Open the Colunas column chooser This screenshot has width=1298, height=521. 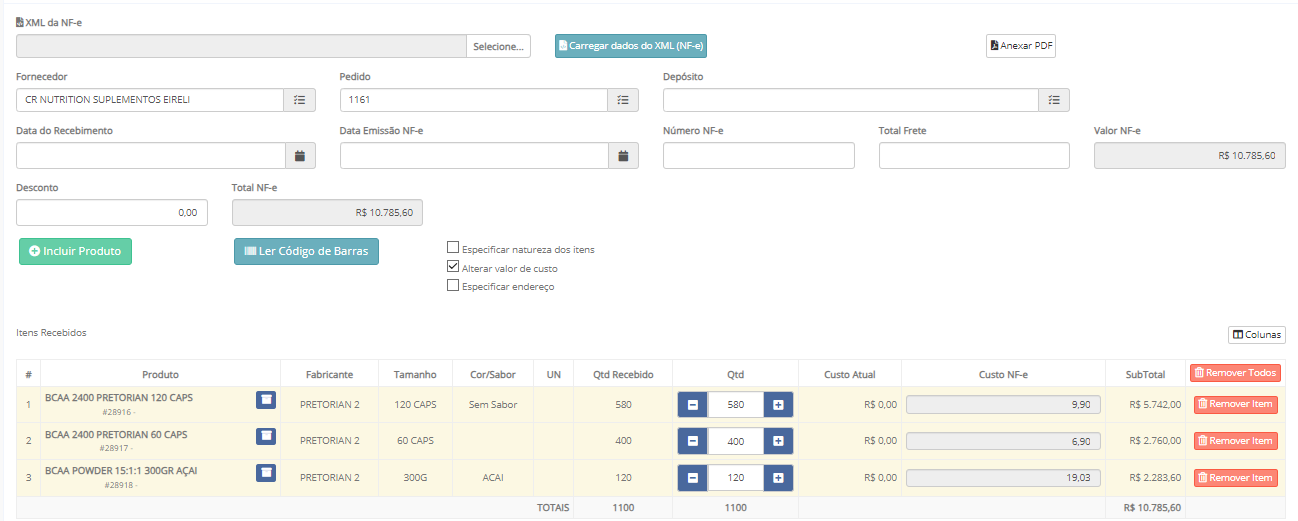click(1257, 335)
